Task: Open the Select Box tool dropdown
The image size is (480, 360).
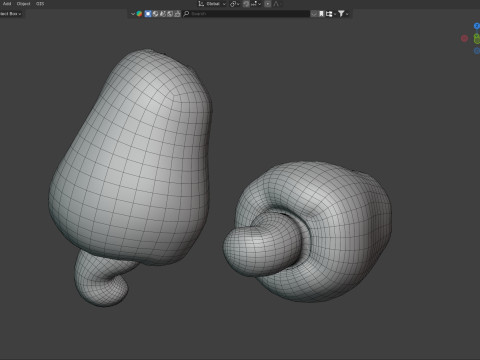Action: [x=11, y=14]
